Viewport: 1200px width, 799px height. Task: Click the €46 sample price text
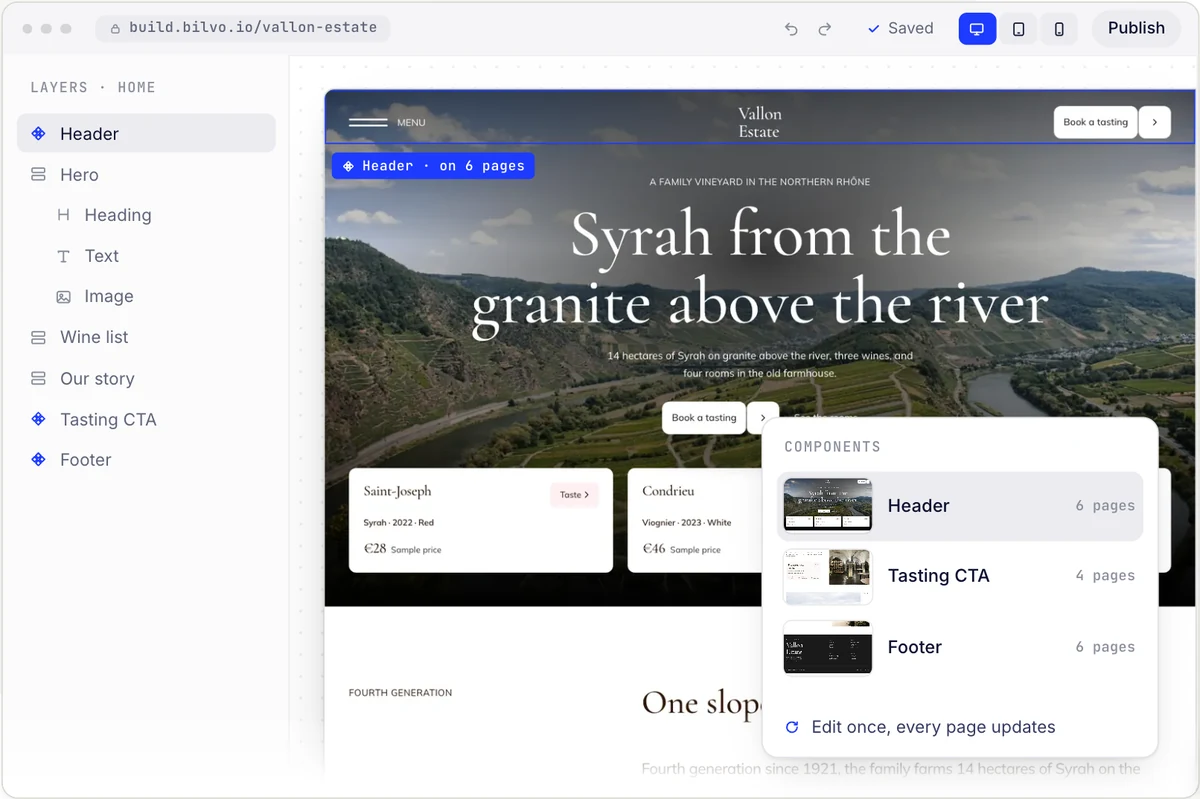click(x=681, y=549)
